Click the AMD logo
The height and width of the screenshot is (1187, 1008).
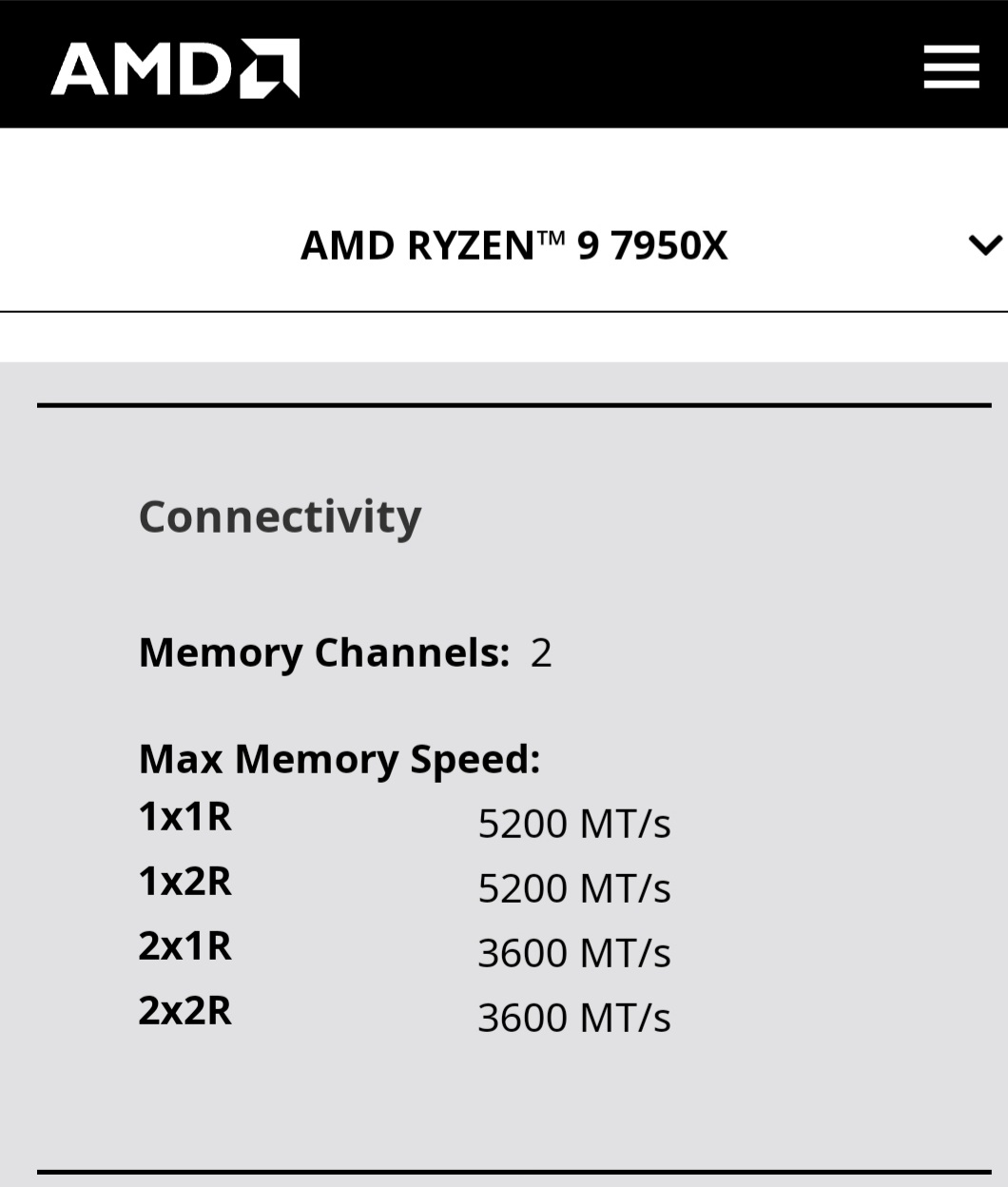tap(174, 67)
